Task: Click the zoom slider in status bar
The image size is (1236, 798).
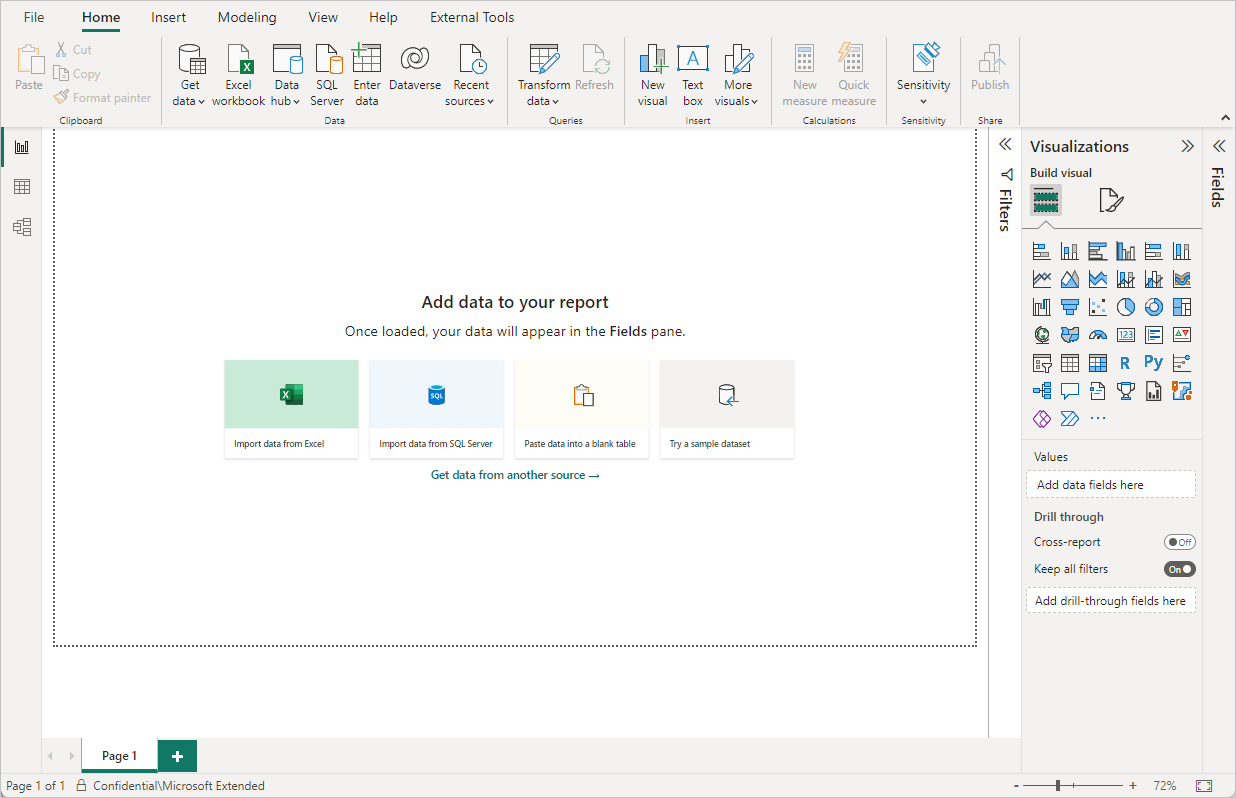Action: coord(1058,786)
